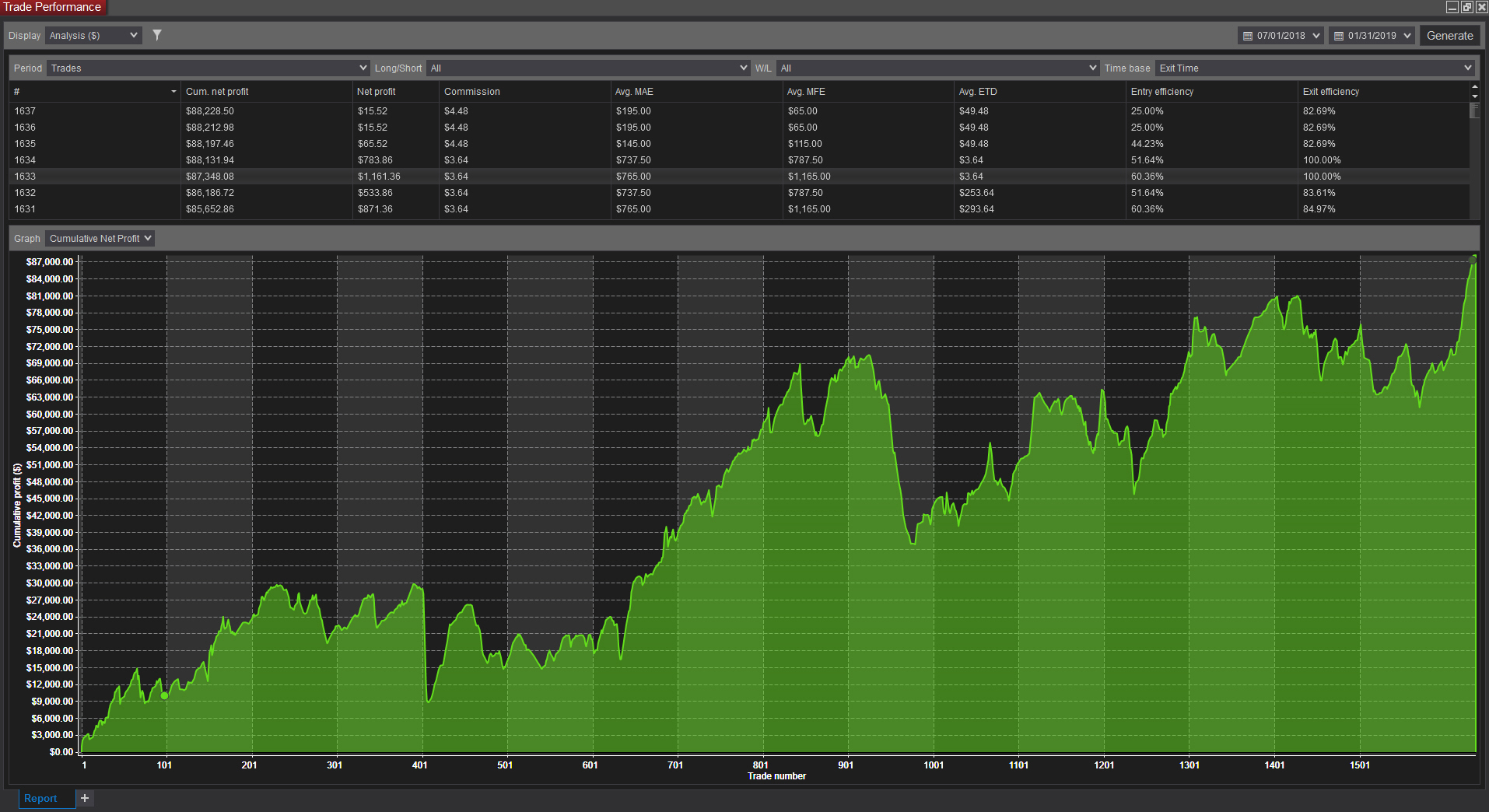Click Avg. ETD value $293.64
The height and width of the screenshot is (812, 1489).
point(976,209)
